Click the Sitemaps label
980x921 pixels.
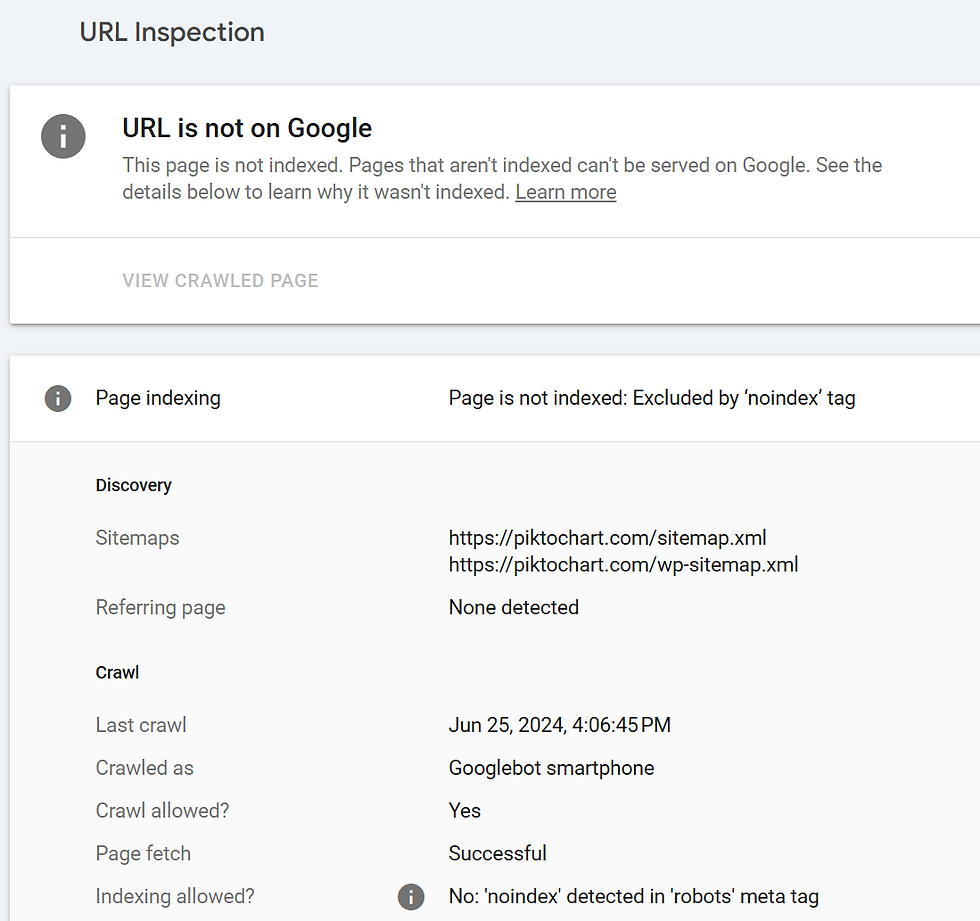(137, 538)
